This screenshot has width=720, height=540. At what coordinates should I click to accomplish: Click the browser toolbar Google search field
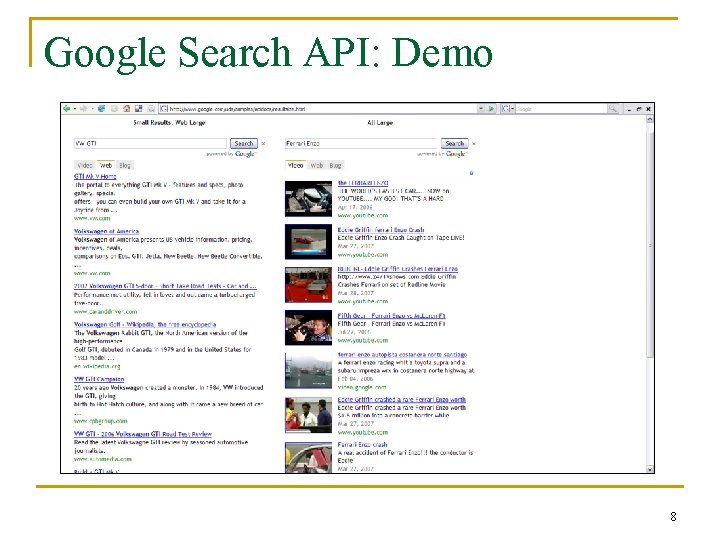[561, 109]
